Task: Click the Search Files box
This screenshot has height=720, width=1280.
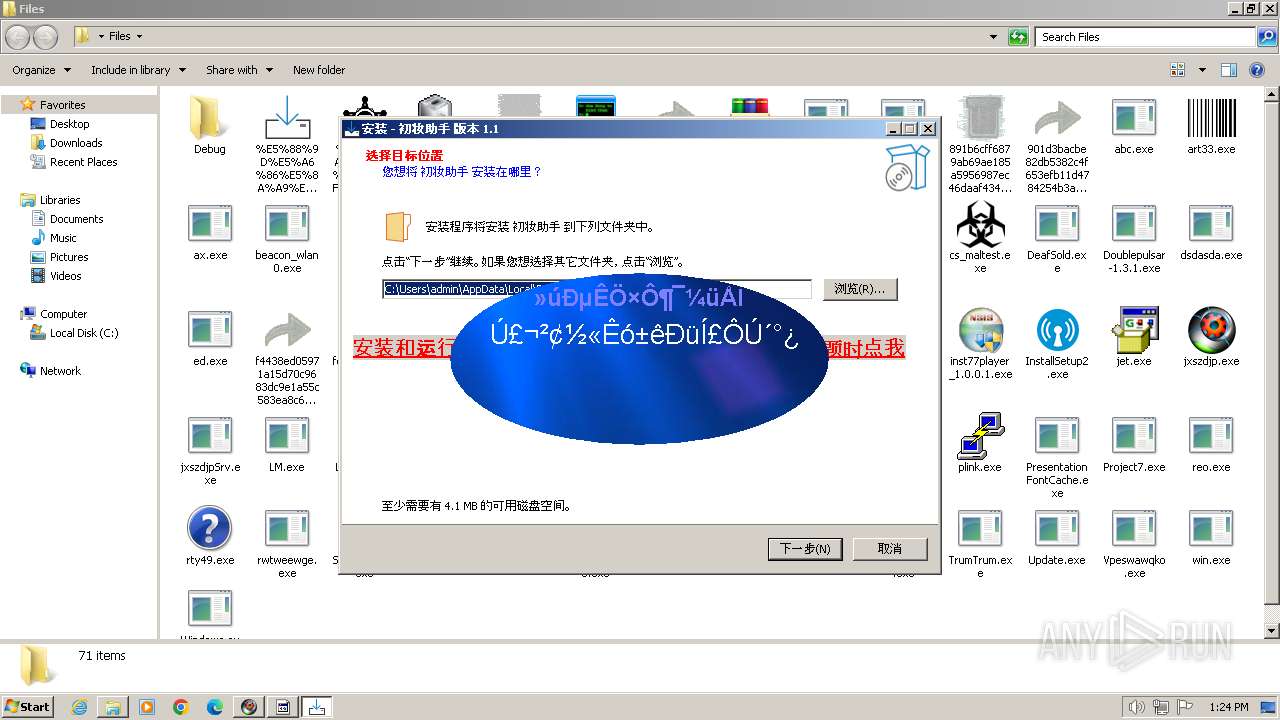Action: 1146,37
